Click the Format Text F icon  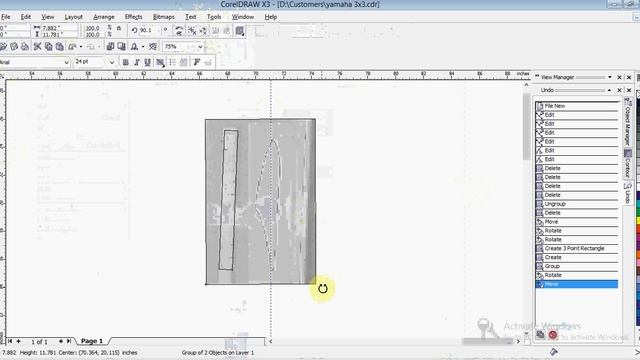coord(196,62)
